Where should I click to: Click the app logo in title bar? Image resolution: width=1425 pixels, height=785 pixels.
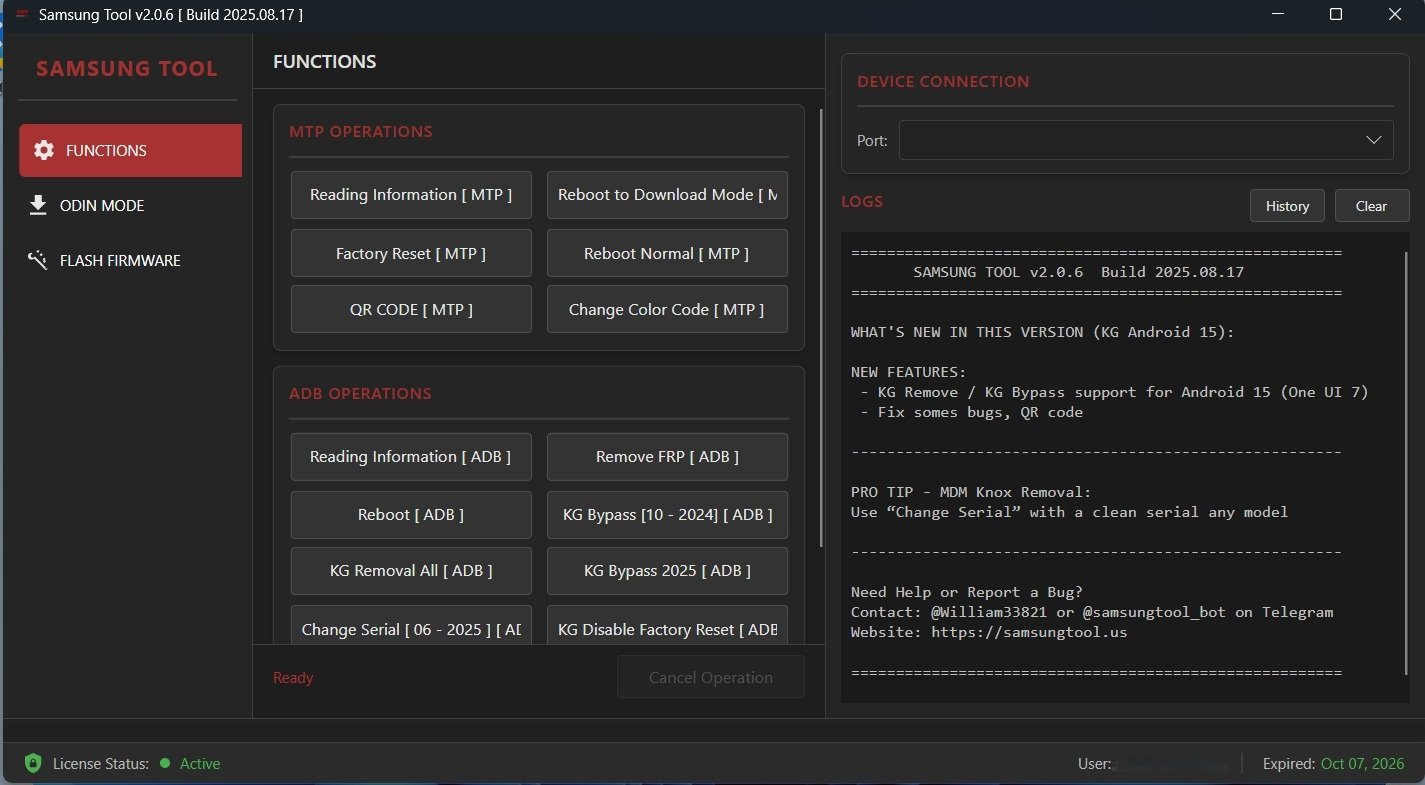coord(21,14)
